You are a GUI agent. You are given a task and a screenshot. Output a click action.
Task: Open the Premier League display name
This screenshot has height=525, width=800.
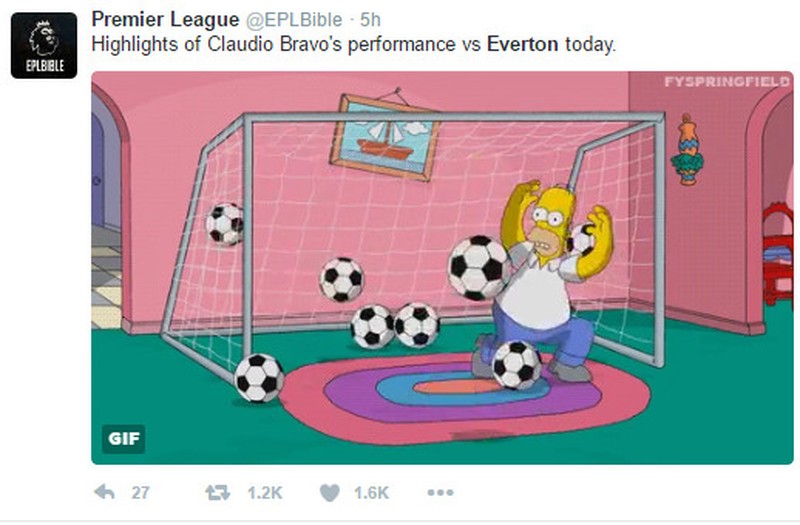coord(165,20)
